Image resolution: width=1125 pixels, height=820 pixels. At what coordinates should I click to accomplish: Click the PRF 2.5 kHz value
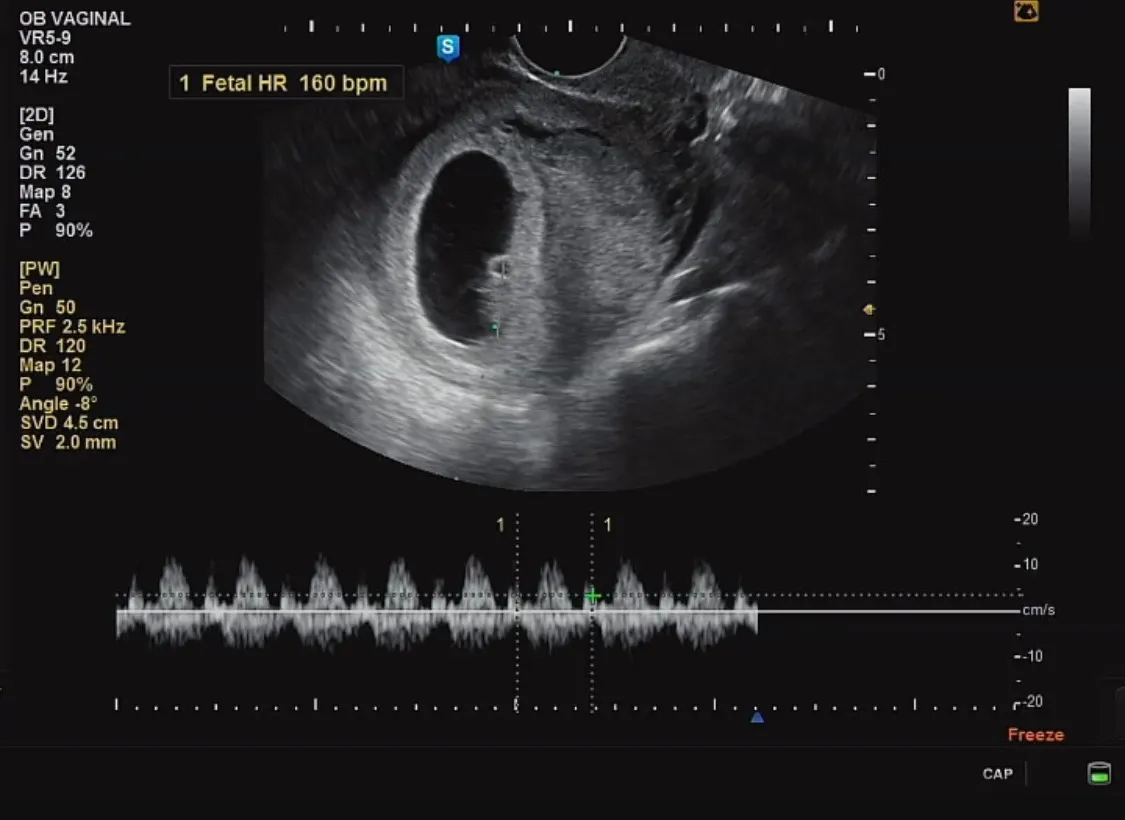coord(72,327)
